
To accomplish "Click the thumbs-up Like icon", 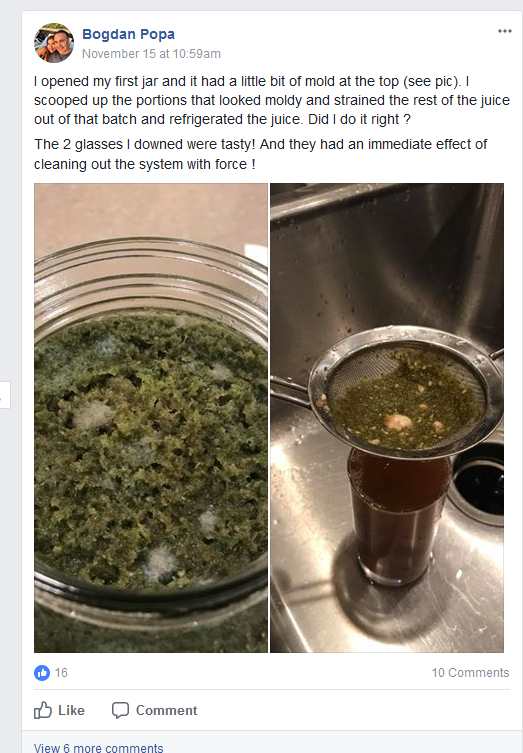I will pyautogui.click(x=43, y=710).
